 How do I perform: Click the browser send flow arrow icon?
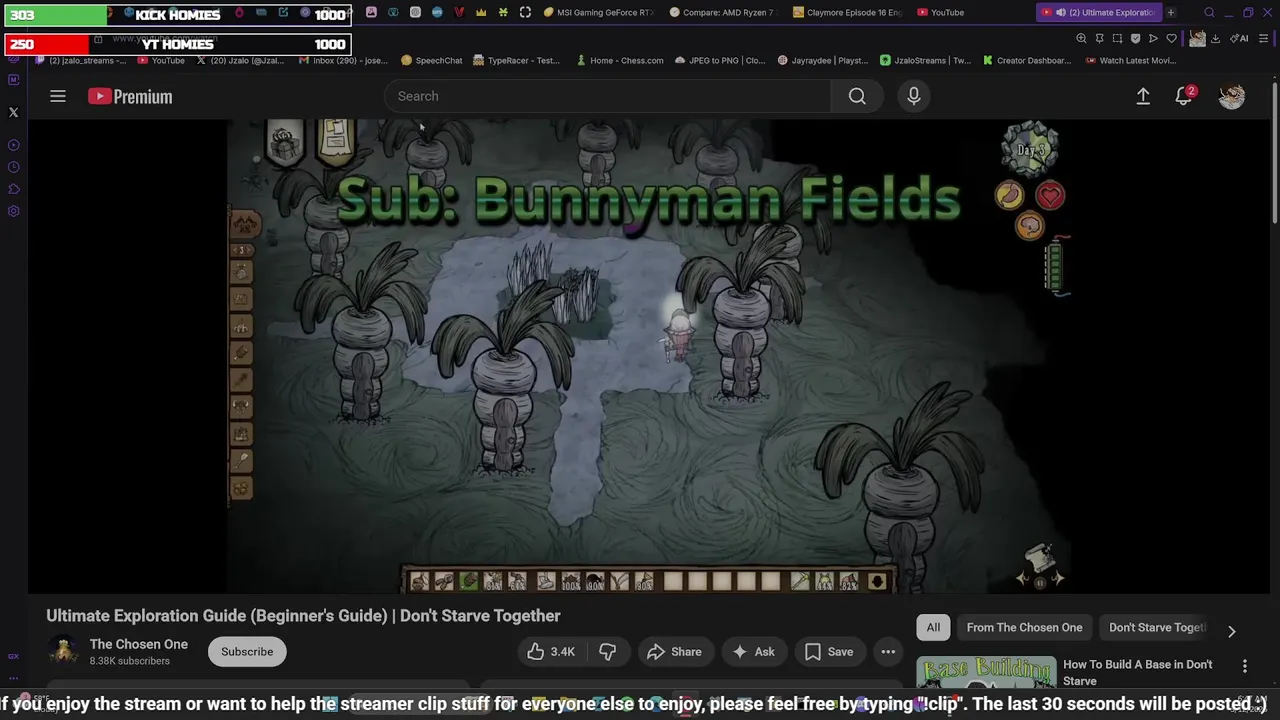[x=1153, y=38]
